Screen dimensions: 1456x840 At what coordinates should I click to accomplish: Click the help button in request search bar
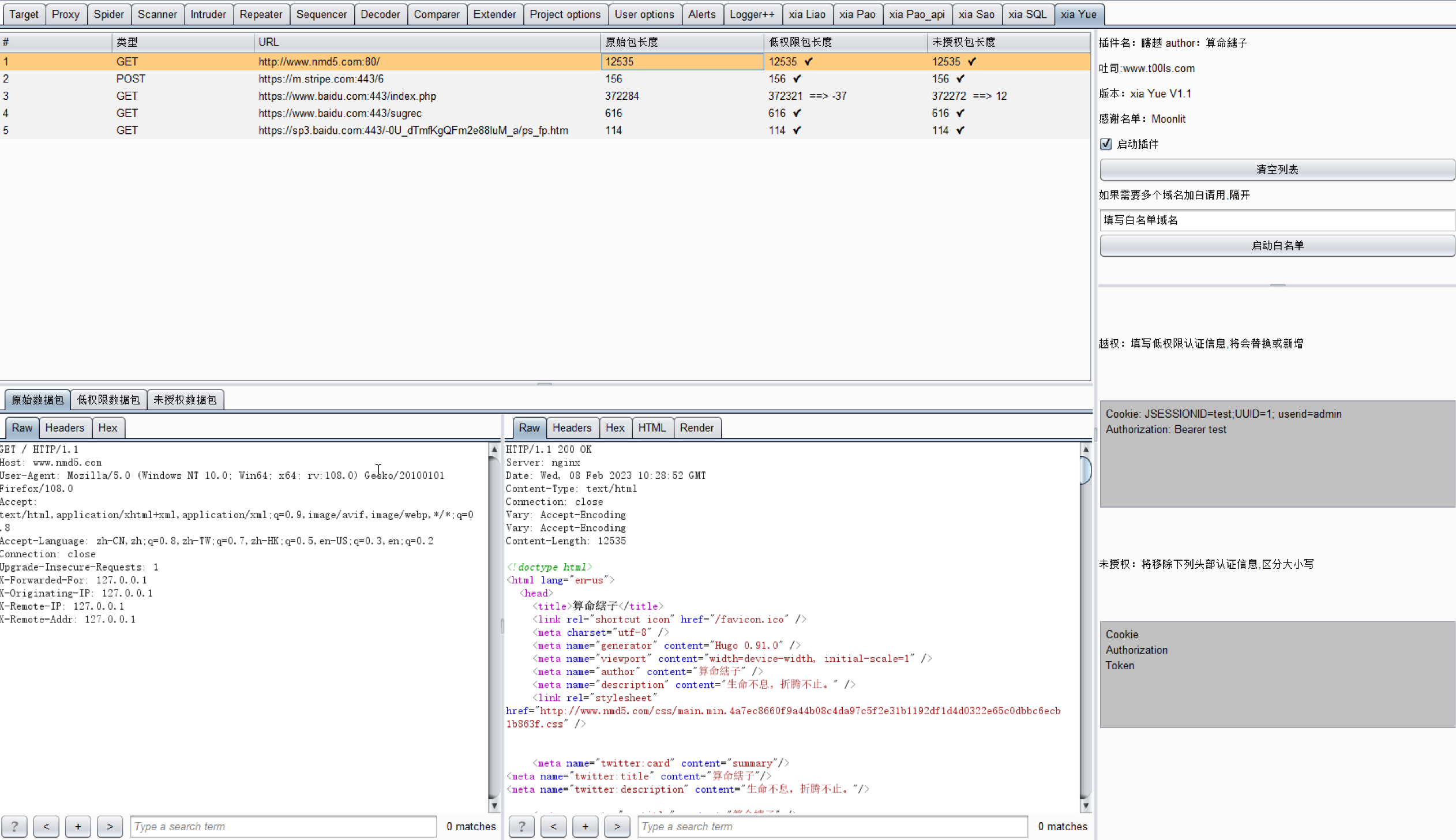(x=14, y=826)
